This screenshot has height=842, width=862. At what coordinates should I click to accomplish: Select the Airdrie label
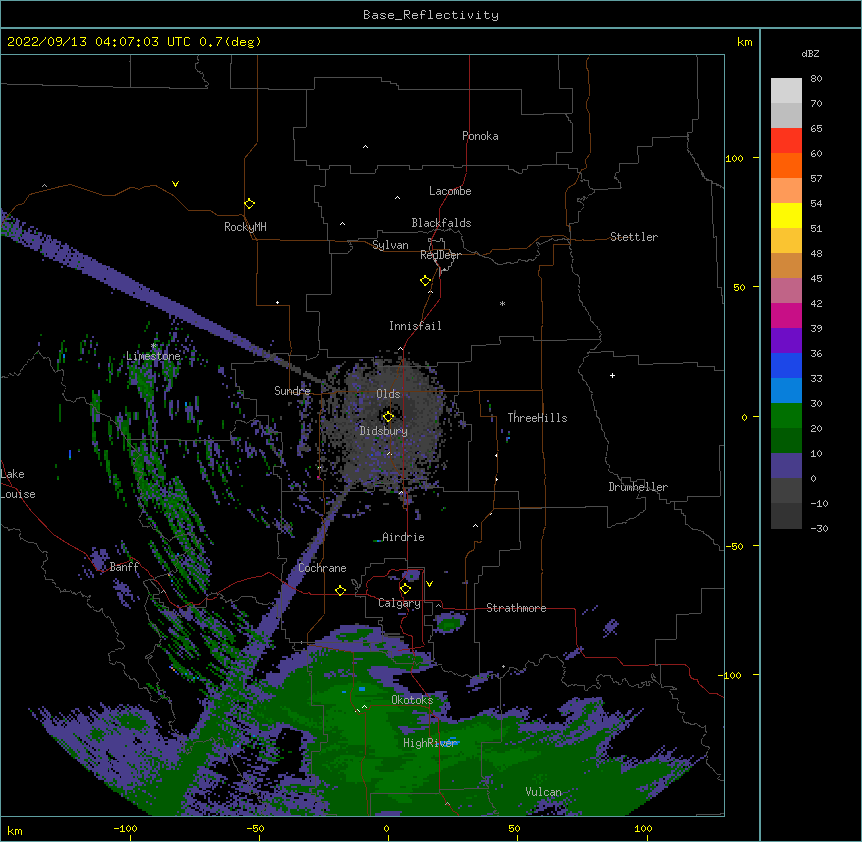tap(403, 537)
